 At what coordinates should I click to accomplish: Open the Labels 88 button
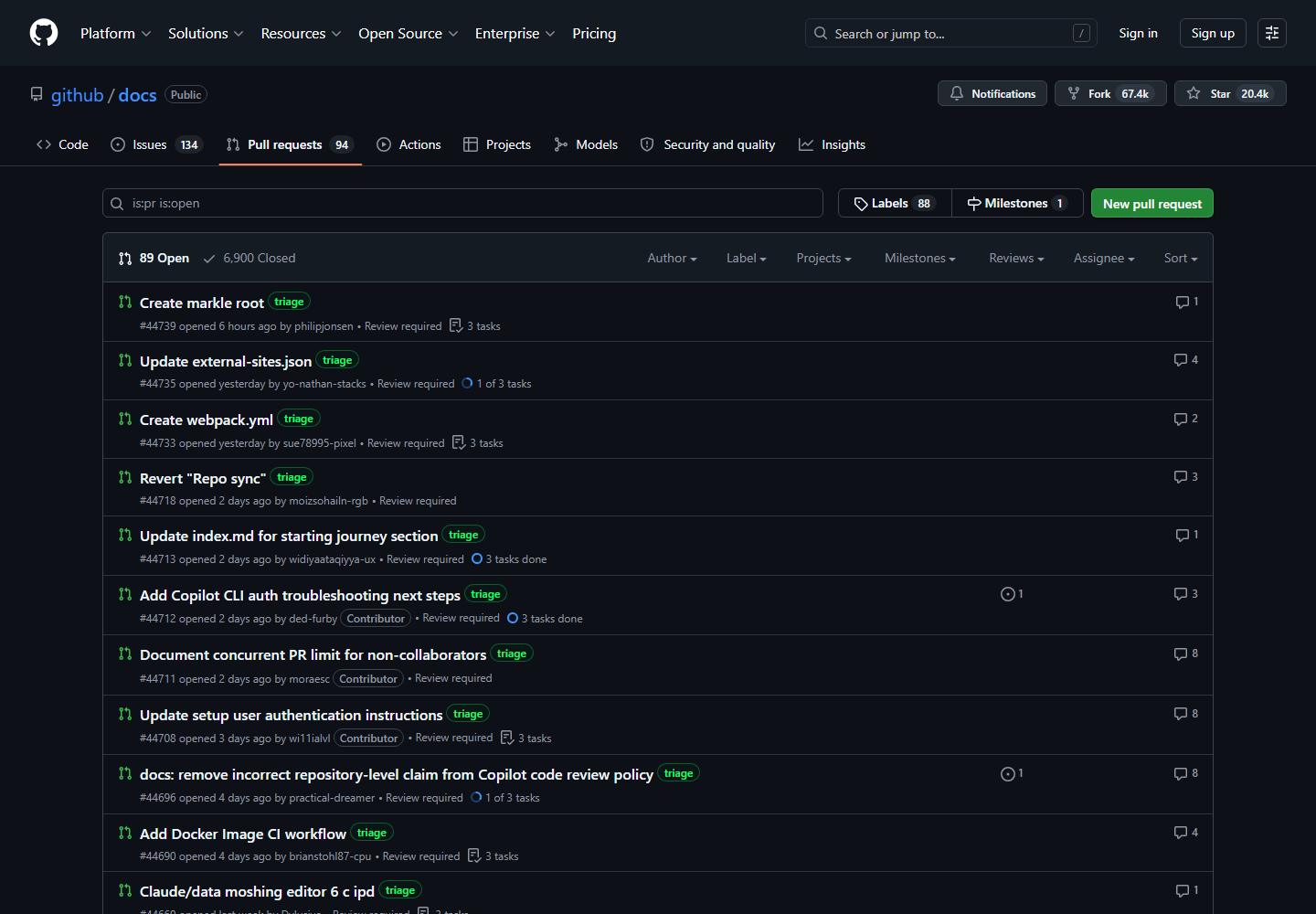click(x=895, y=203)
